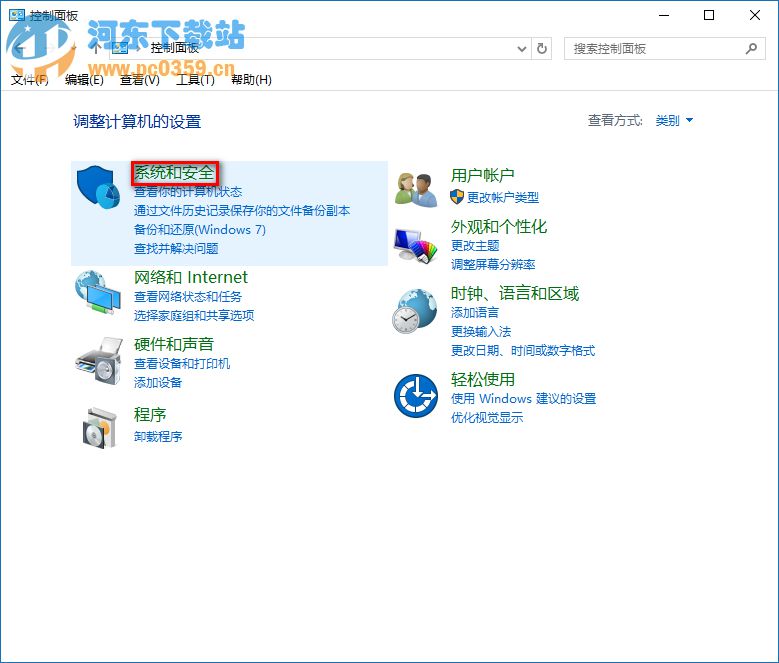Open the 文件(F) menu
This screenshot has width=779, height=663.
30,79
